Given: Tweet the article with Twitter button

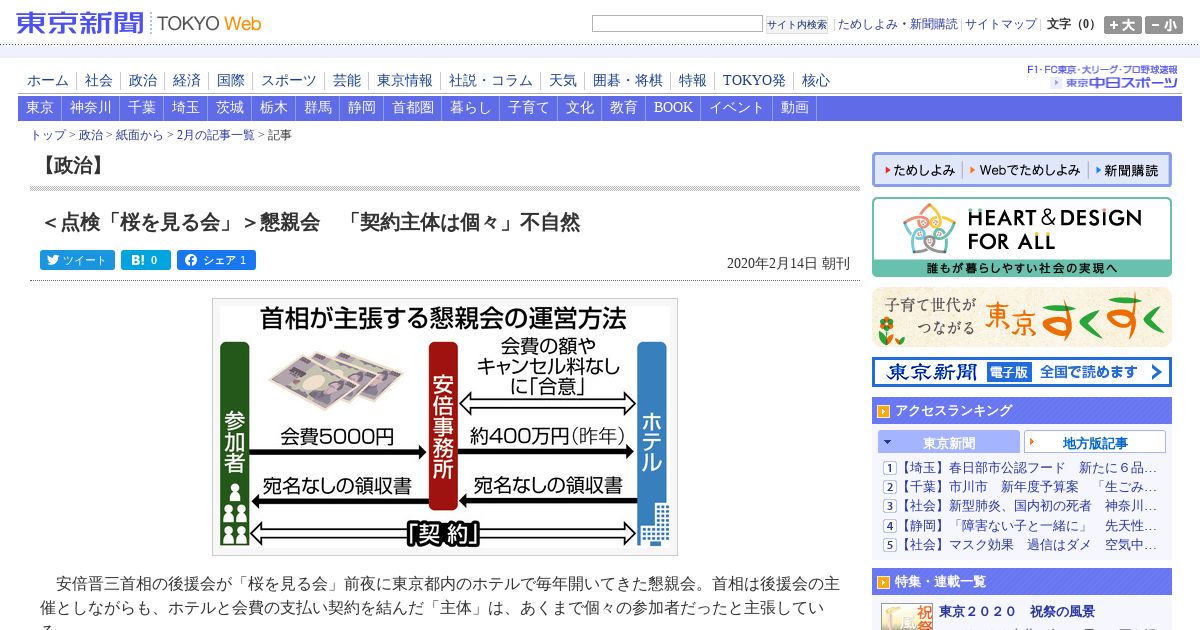Looking at the screenshot, I should (x=77, y=260).
